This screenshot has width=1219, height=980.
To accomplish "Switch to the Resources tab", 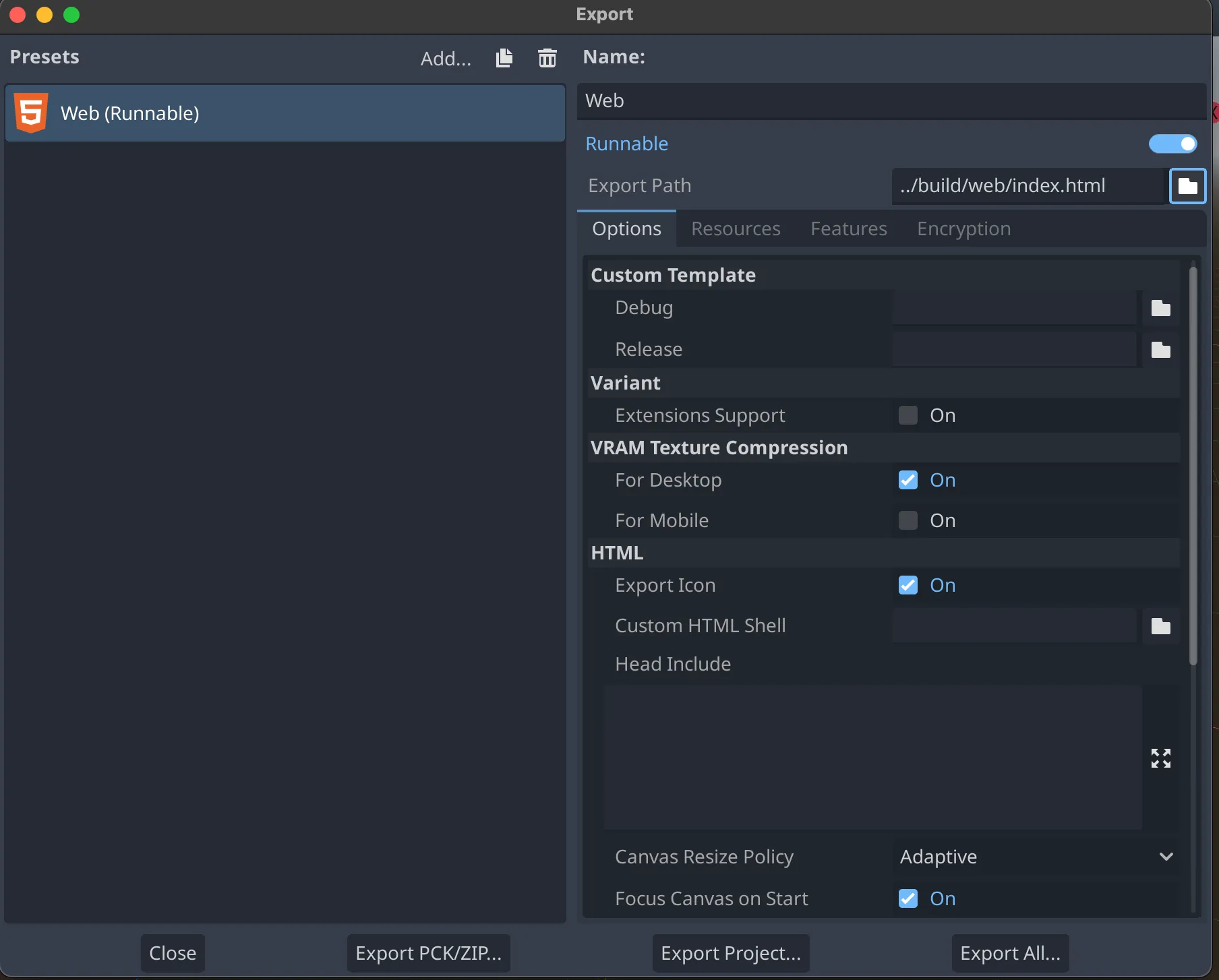I will click(736, 228).
